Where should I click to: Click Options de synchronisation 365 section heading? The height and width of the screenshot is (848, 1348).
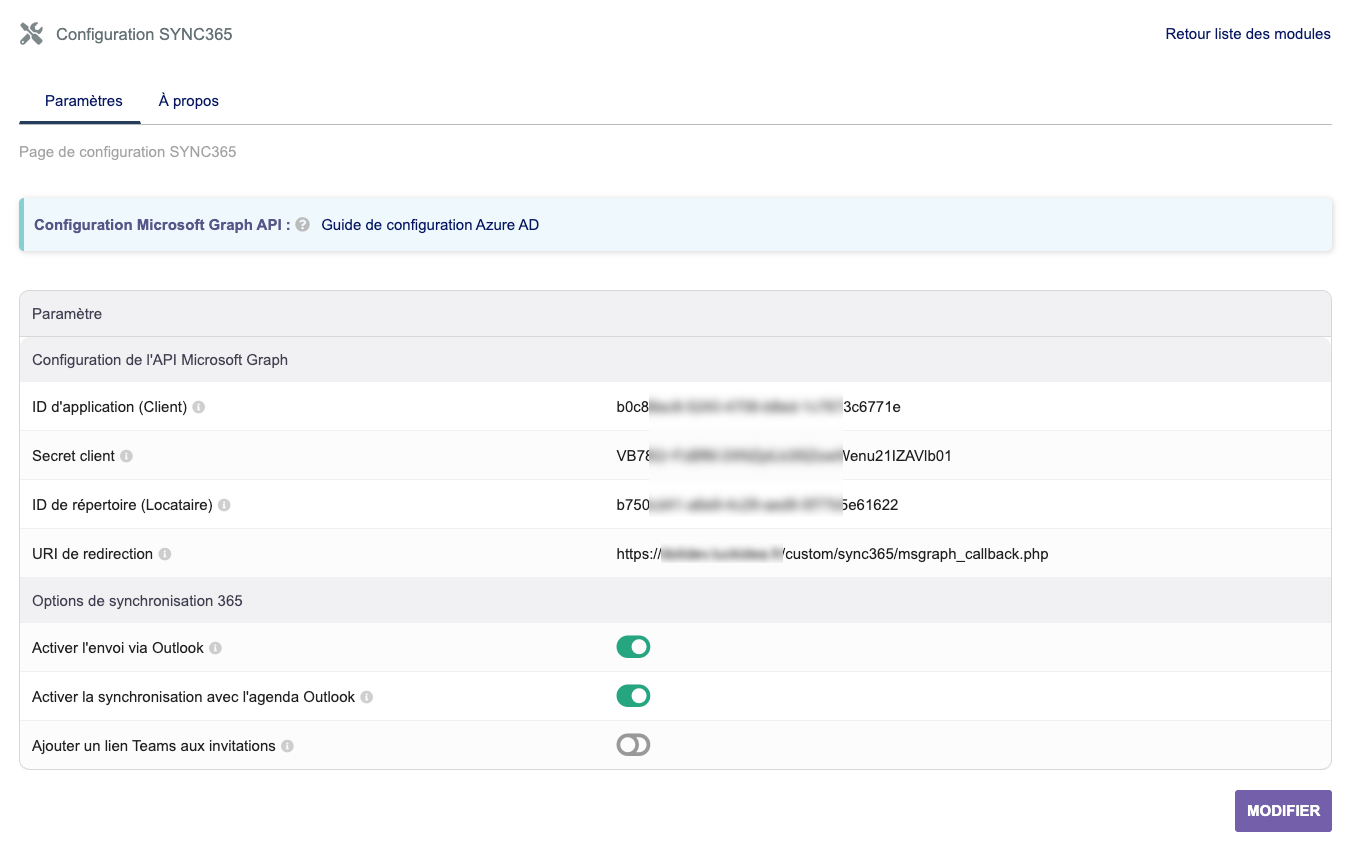(x=137, y=601)
